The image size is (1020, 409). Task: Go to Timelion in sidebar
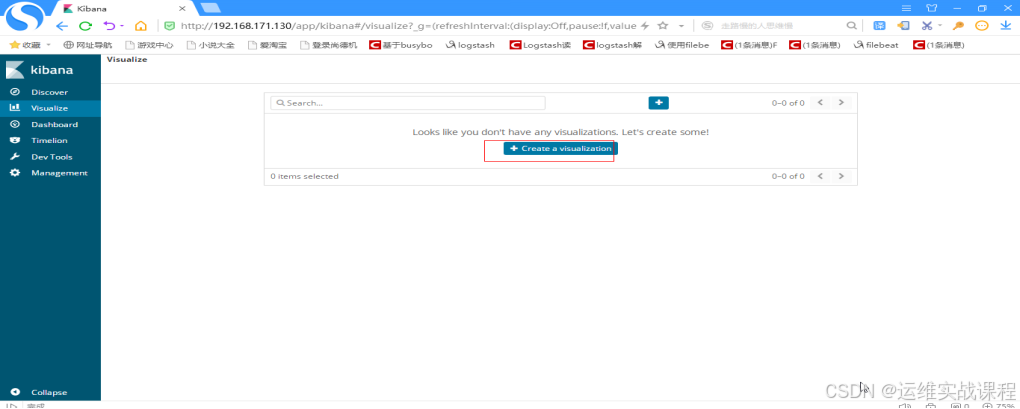point(50,140)
